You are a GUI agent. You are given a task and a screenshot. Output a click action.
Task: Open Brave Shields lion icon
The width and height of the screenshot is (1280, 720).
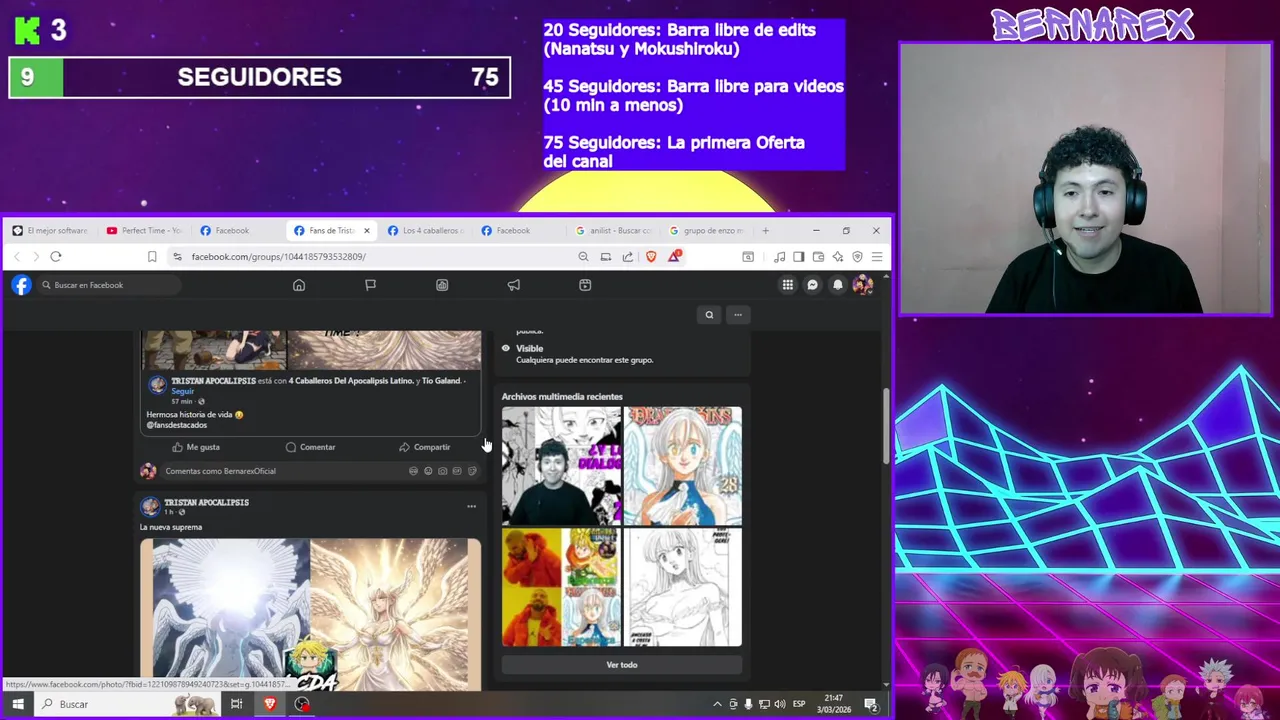[x=651, y=257]
